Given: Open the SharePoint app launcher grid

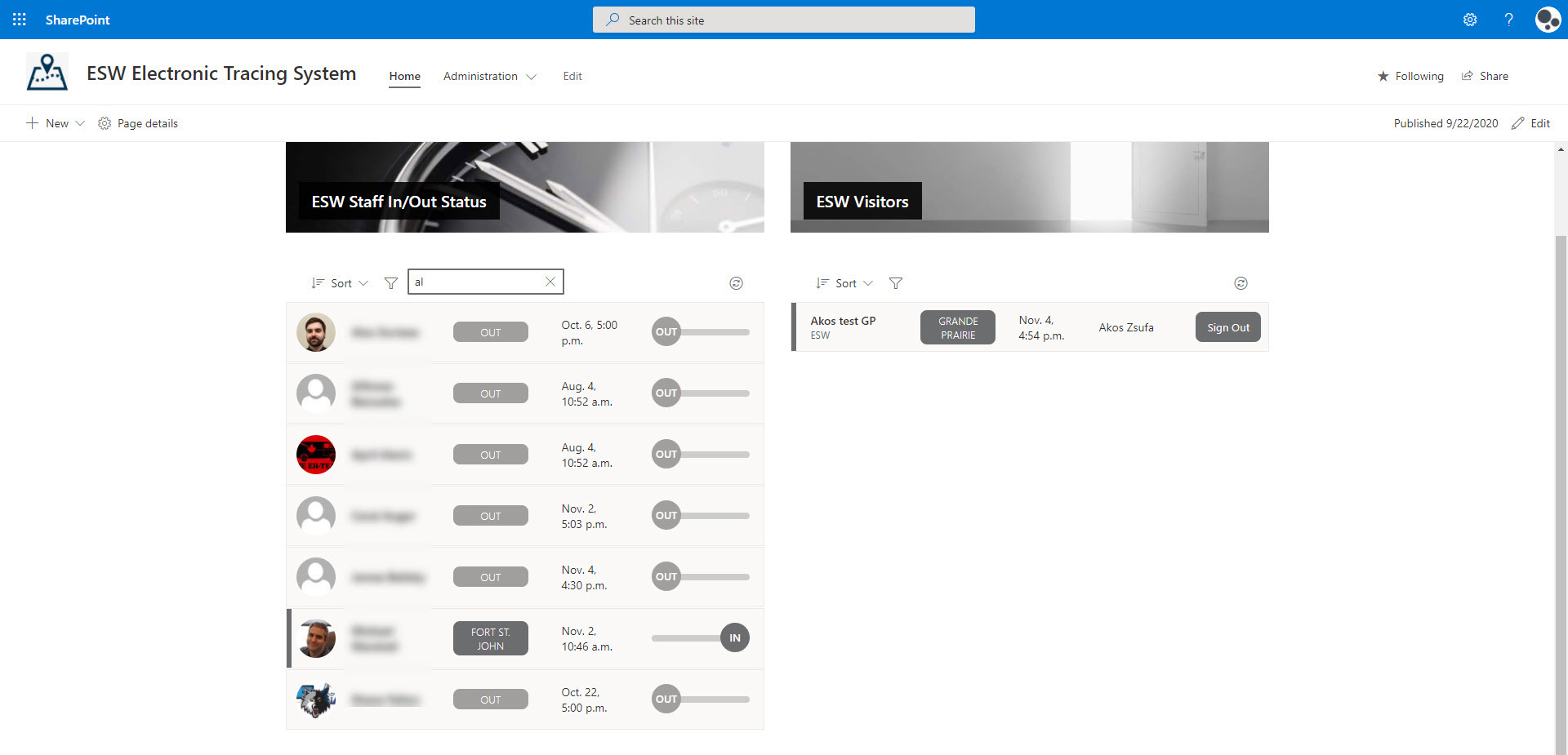Looking at the screenshot, I should (x=20, y=20).
